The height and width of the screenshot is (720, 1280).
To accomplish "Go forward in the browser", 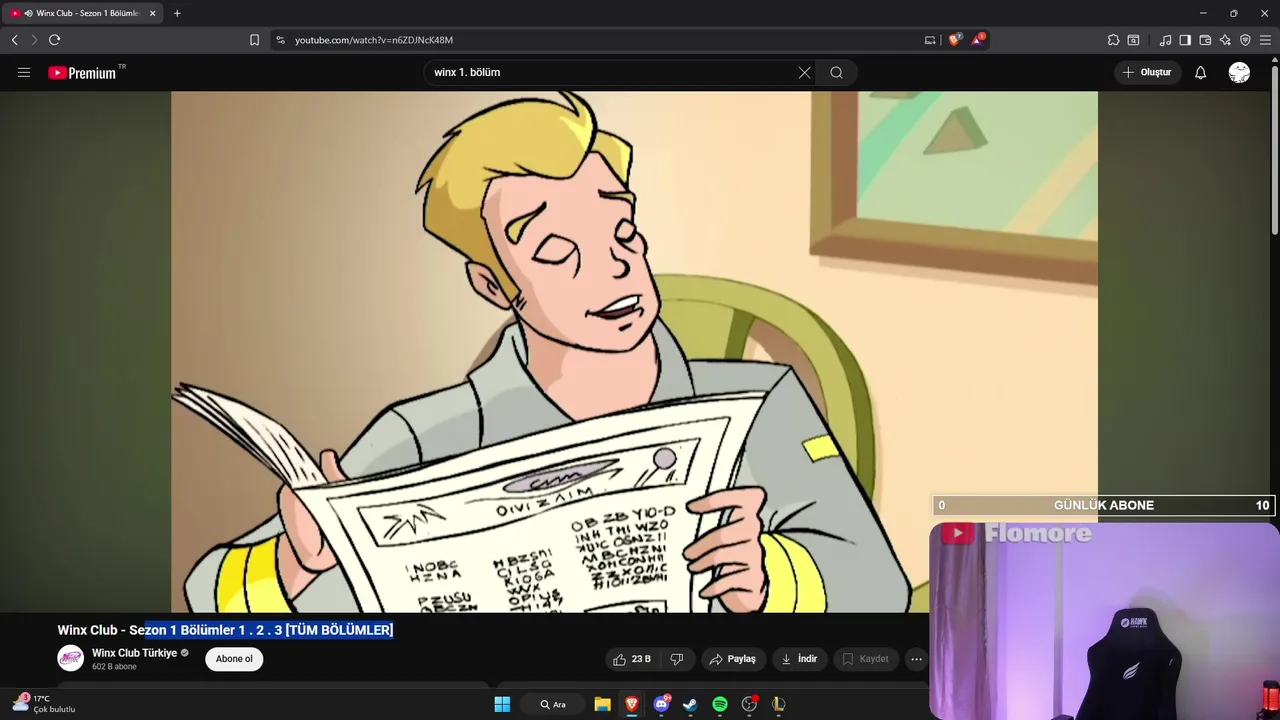I will (x=34, y=40).
